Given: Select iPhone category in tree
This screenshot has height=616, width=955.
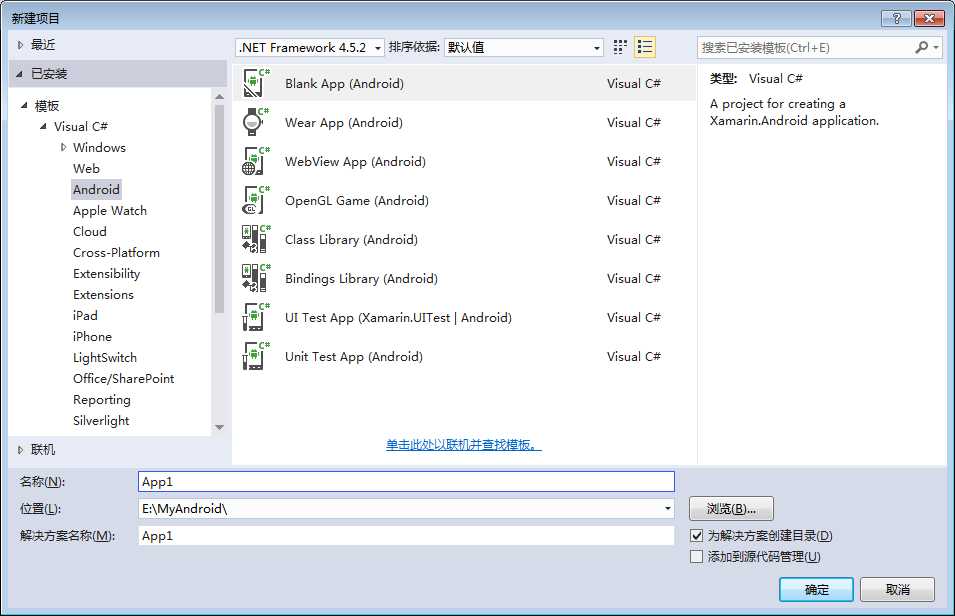Looking at the screenshot, I should (x=92, y=337).
